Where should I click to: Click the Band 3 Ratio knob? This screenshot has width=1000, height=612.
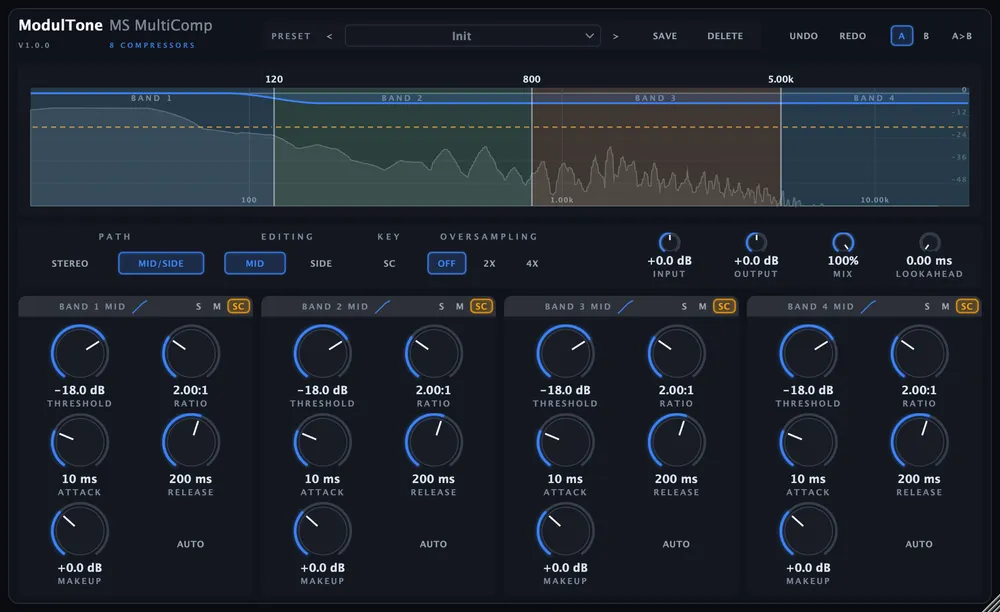tap(677, 353)
